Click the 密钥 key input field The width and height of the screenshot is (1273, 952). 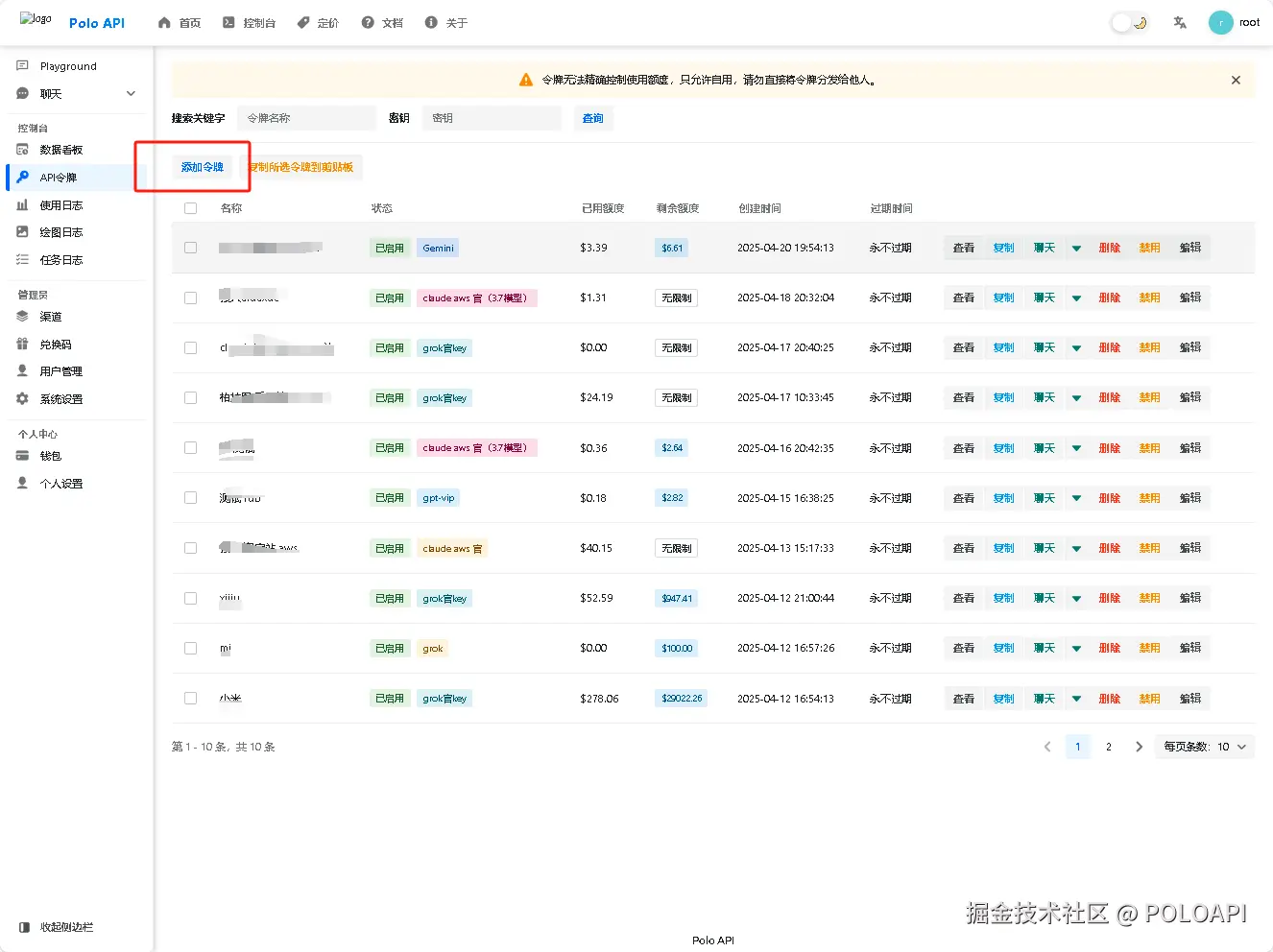click(492, 118)
